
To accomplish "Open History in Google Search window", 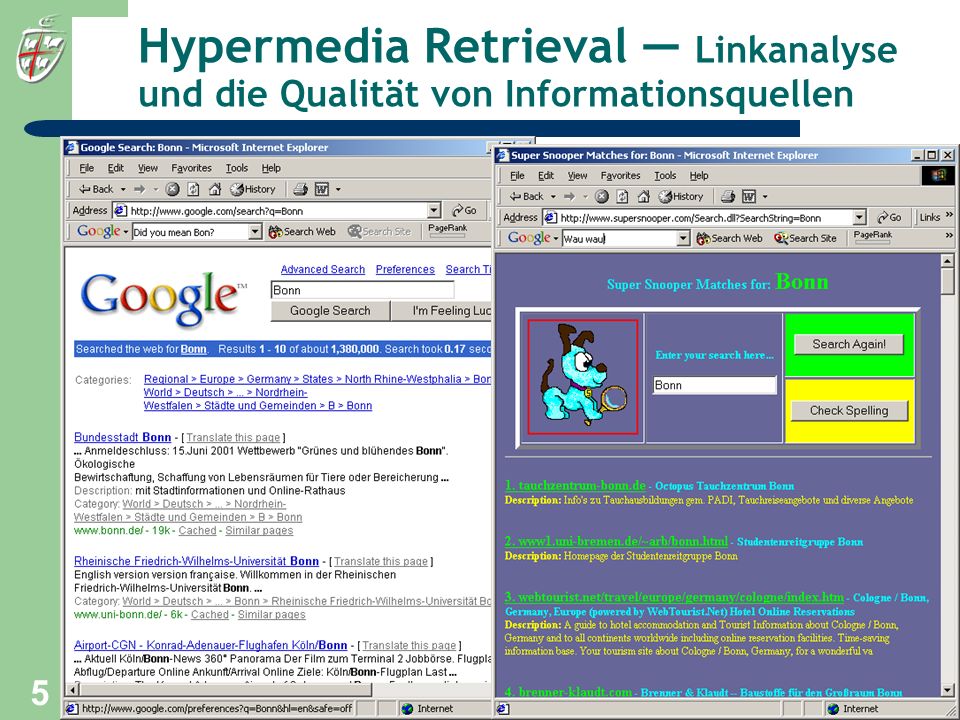I will [253, 189].
